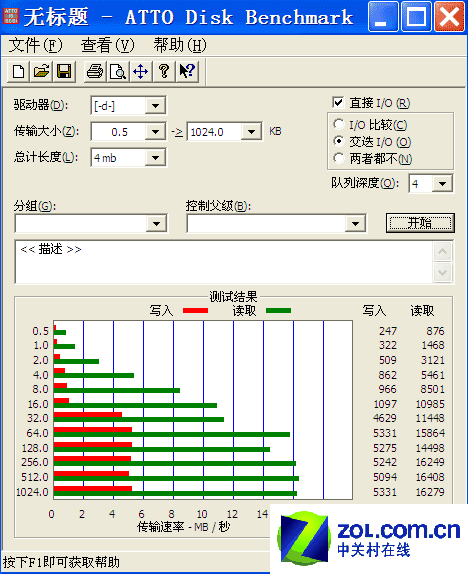The height and width of the screenshot is (574, 468).
Task: Click the question mark About icon
Action: (164, 71)
